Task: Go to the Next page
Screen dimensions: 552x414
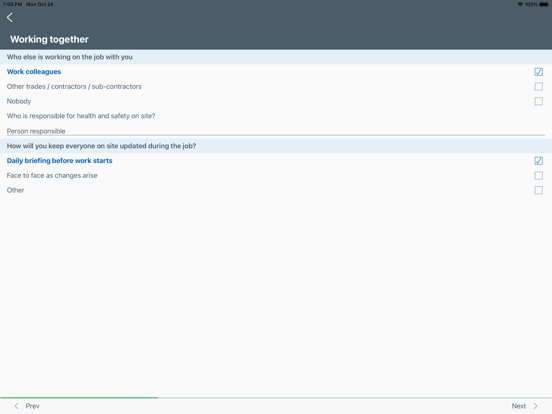Action: pos(525,406)
